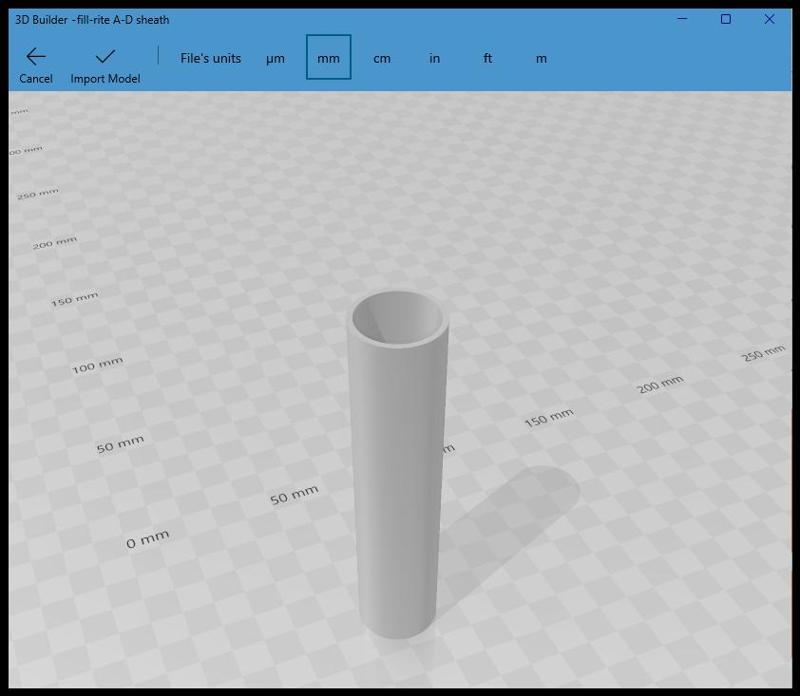800x696 pixels.
Task: Click the 0 mm grid label
Action: coord(147,539)
